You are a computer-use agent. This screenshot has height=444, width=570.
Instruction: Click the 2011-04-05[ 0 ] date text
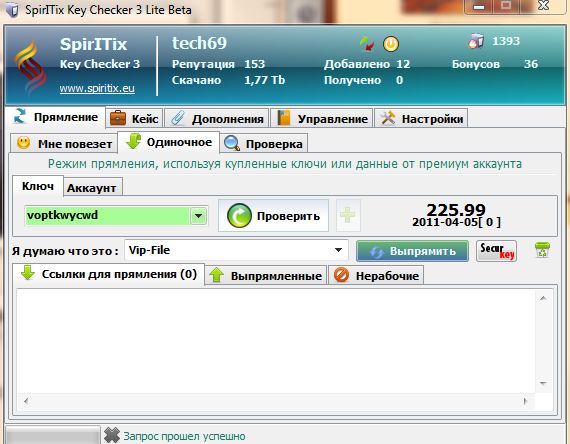coord(456,222)
